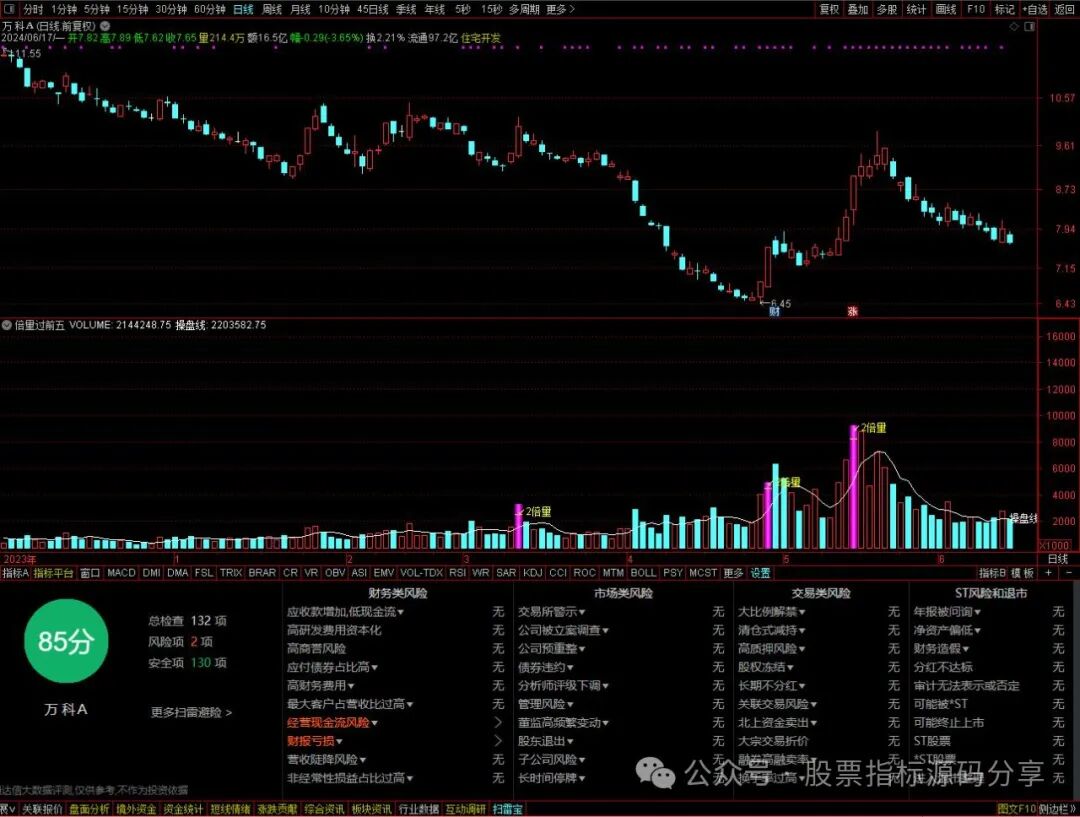Click the 叠加 overlay button
This screenshot has width=1080, height=817.
pos(858,9)
